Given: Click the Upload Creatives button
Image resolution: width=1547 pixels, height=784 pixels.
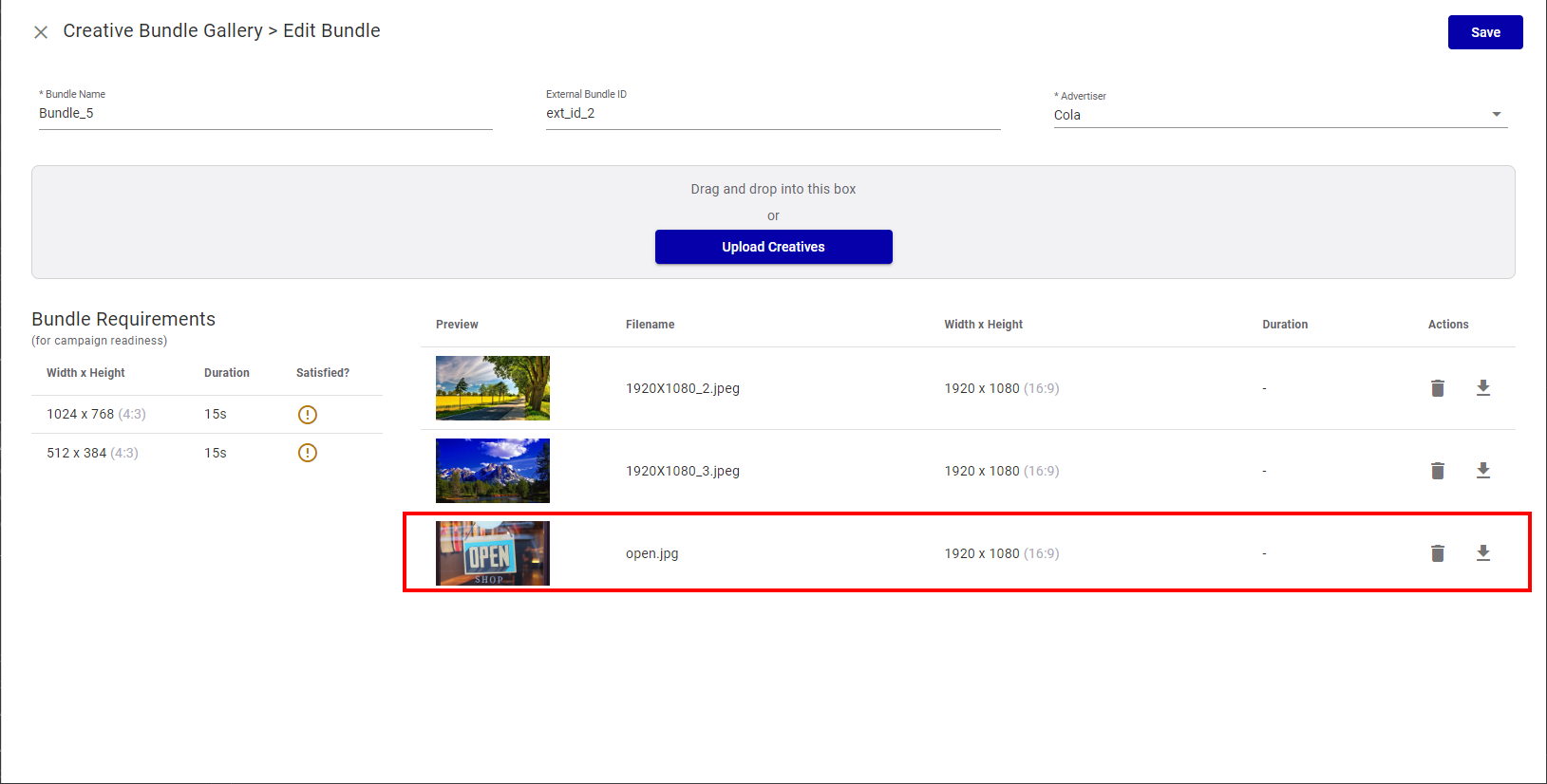Looking at the screenshot, I should click(773, 247).
